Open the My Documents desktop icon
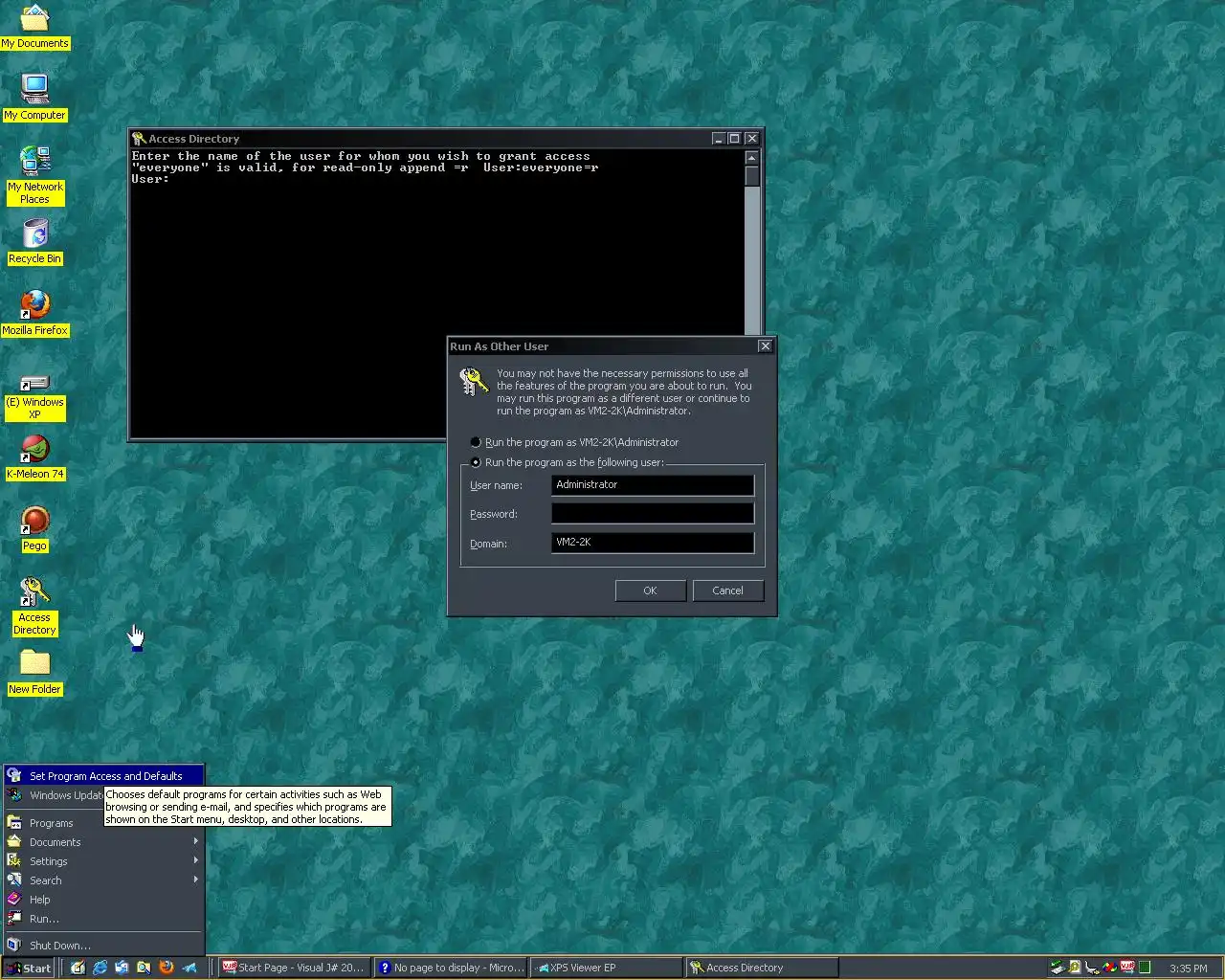Viewport: 1225px width, 980px height. click(34, 26)
